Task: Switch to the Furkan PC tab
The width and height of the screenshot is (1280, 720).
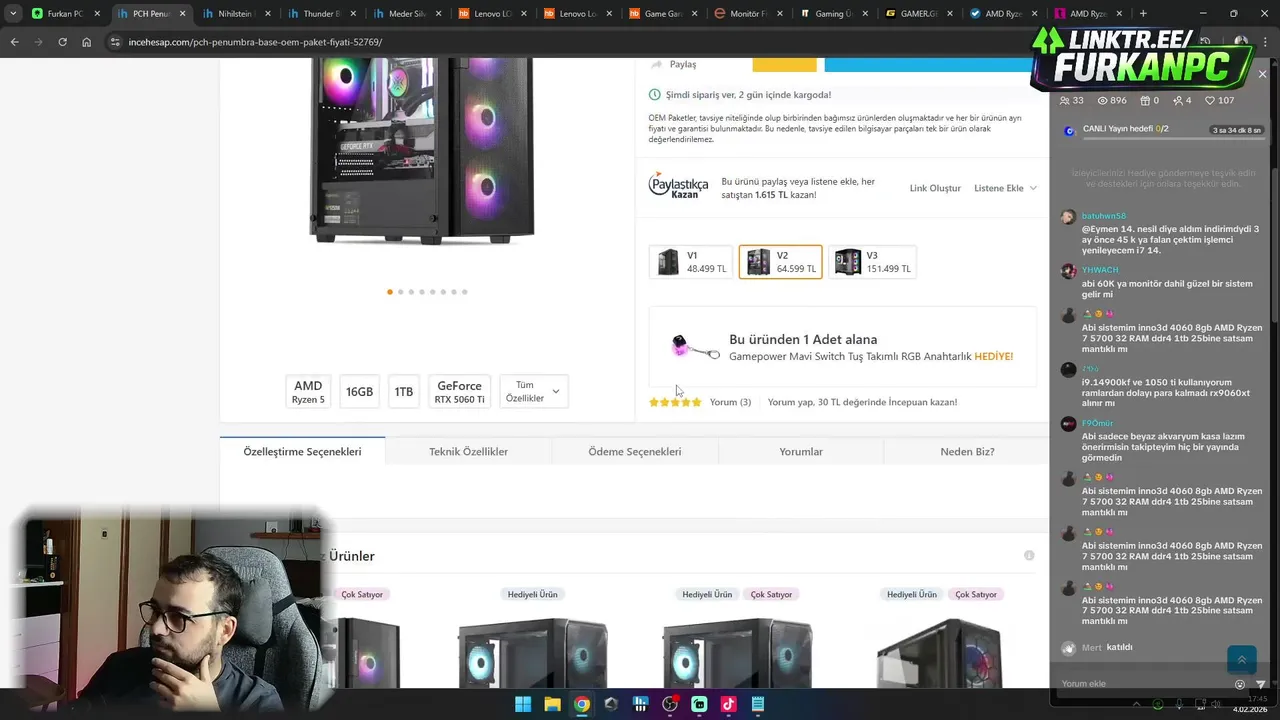Action: click(65, 14)
